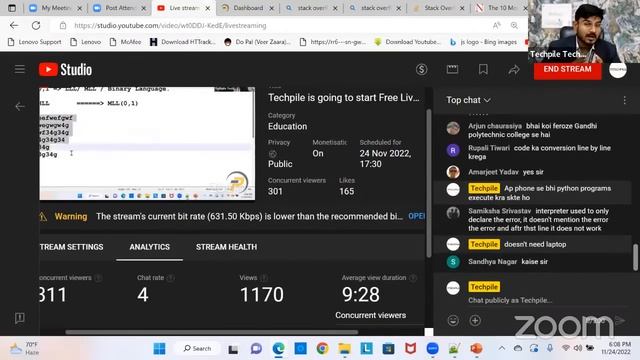Click the stream title Techpile is going to start
Image resolution: width=640 pixels, height=360 pixels.
coord(343,98)
